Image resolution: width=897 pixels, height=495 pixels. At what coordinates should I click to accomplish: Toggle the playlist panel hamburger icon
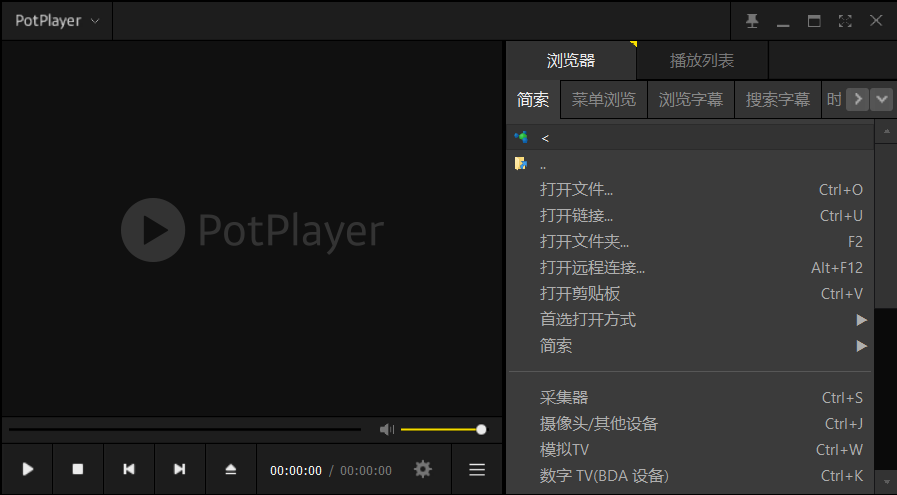(x=477, y=469)
